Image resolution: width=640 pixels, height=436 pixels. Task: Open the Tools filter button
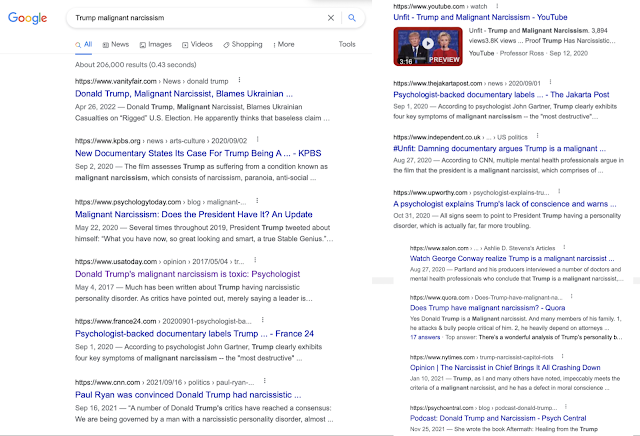(347, 44)
